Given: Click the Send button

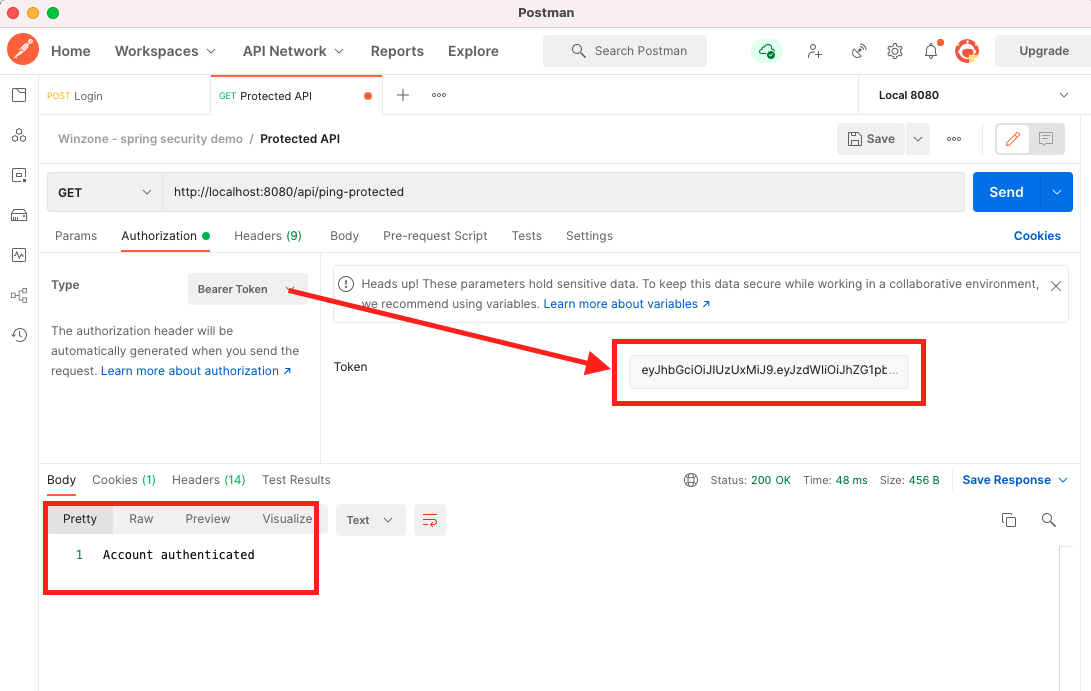Looking at the screenshot, I should coord(1006,192).
